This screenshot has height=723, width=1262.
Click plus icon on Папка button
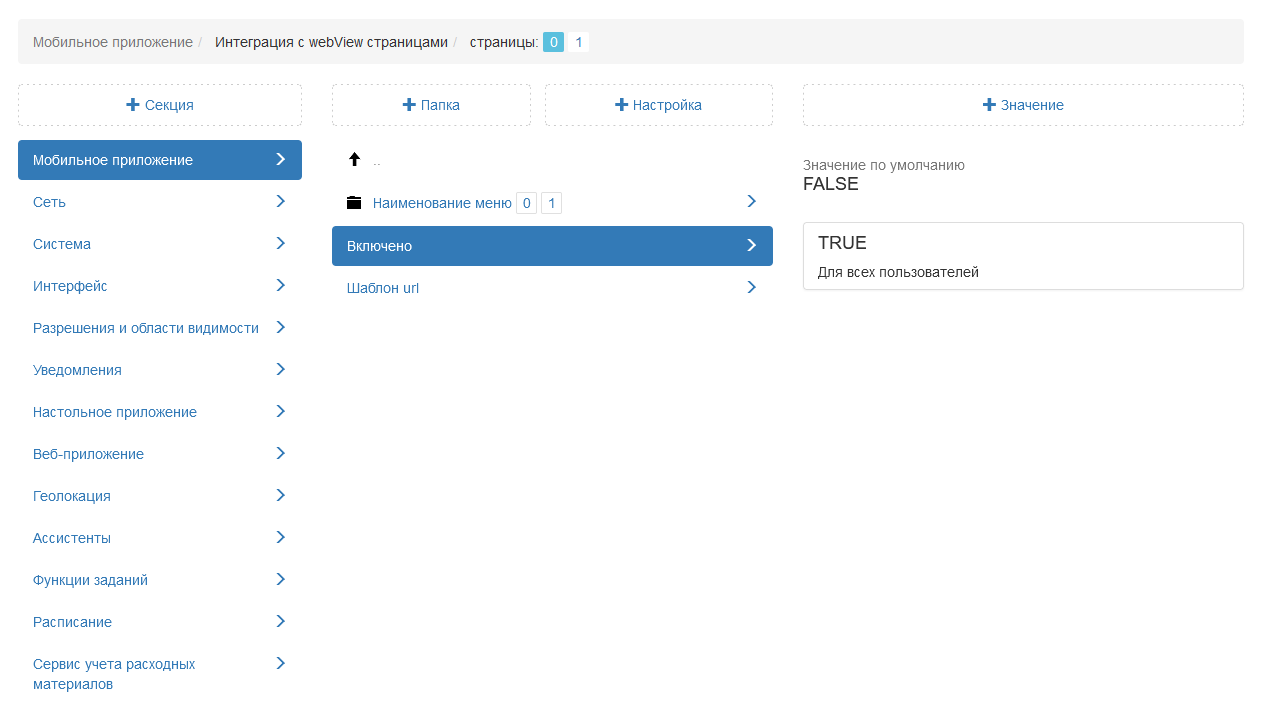click(x=409, y=105)
